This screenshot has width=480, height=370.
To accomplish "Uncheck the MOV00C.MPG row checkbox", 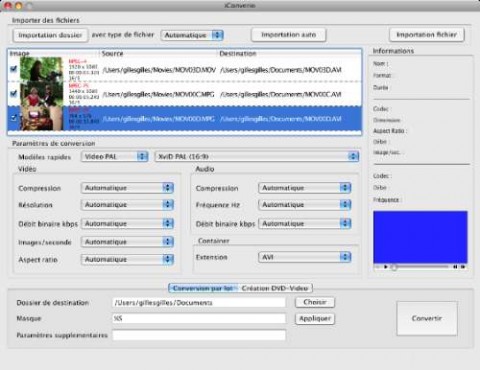I will [x=13, y=94].
